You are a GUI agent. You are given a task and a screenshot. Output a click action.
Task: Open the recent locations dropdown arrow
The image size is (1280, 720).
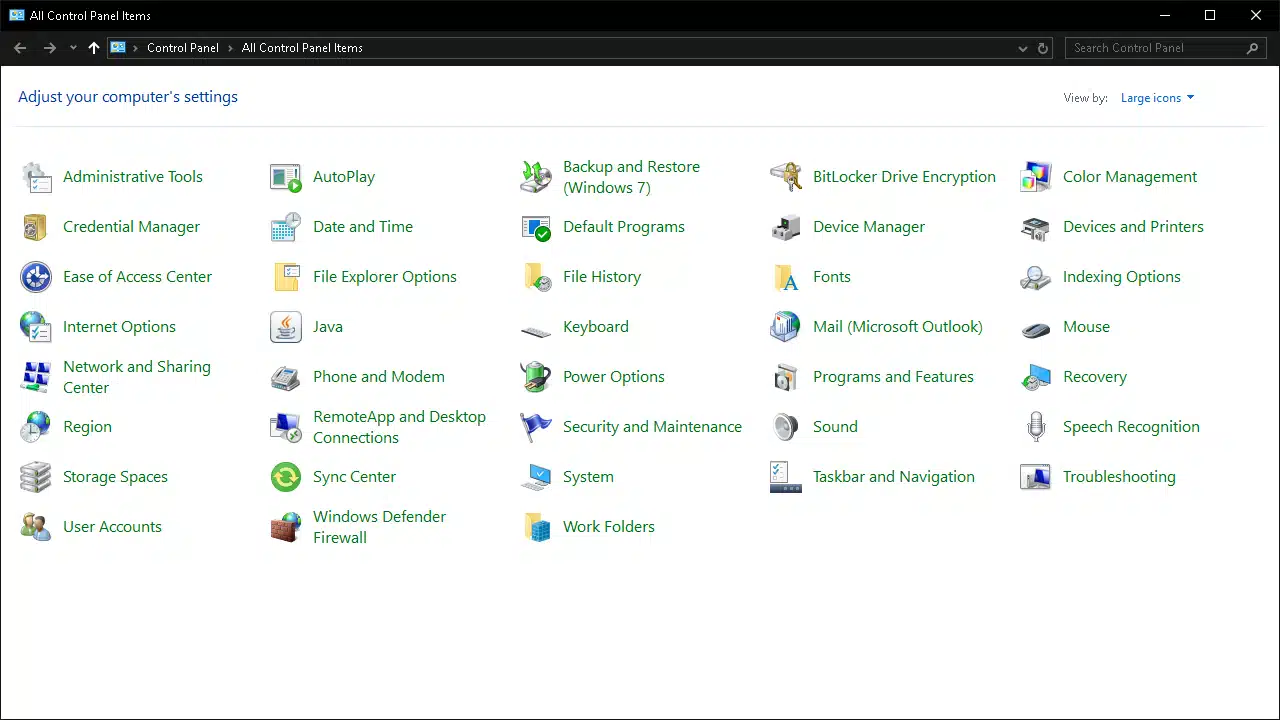(x=73, y=48)
